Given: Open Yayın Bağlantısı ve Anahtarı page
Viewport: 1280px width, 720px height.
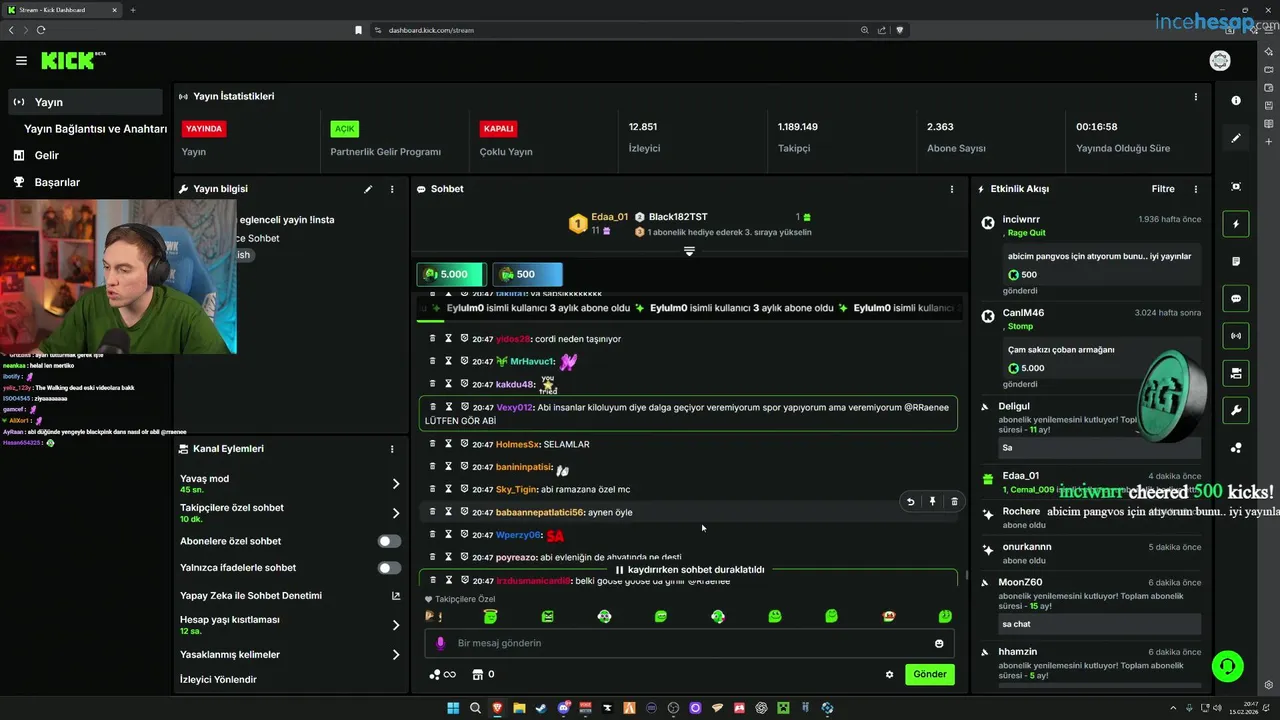Looking at the screenshot, I should [95, 129].
